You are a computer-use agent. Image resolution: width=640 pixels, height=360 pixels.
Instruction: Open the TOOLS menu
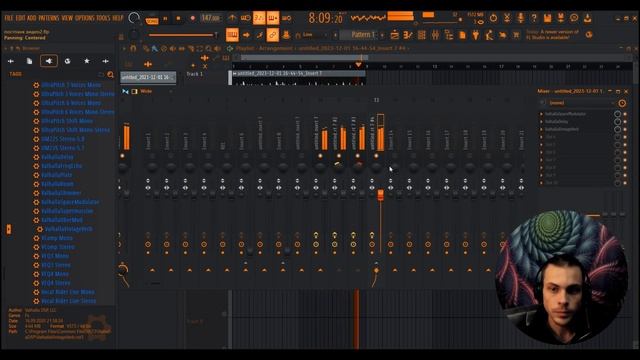[104, 18]
